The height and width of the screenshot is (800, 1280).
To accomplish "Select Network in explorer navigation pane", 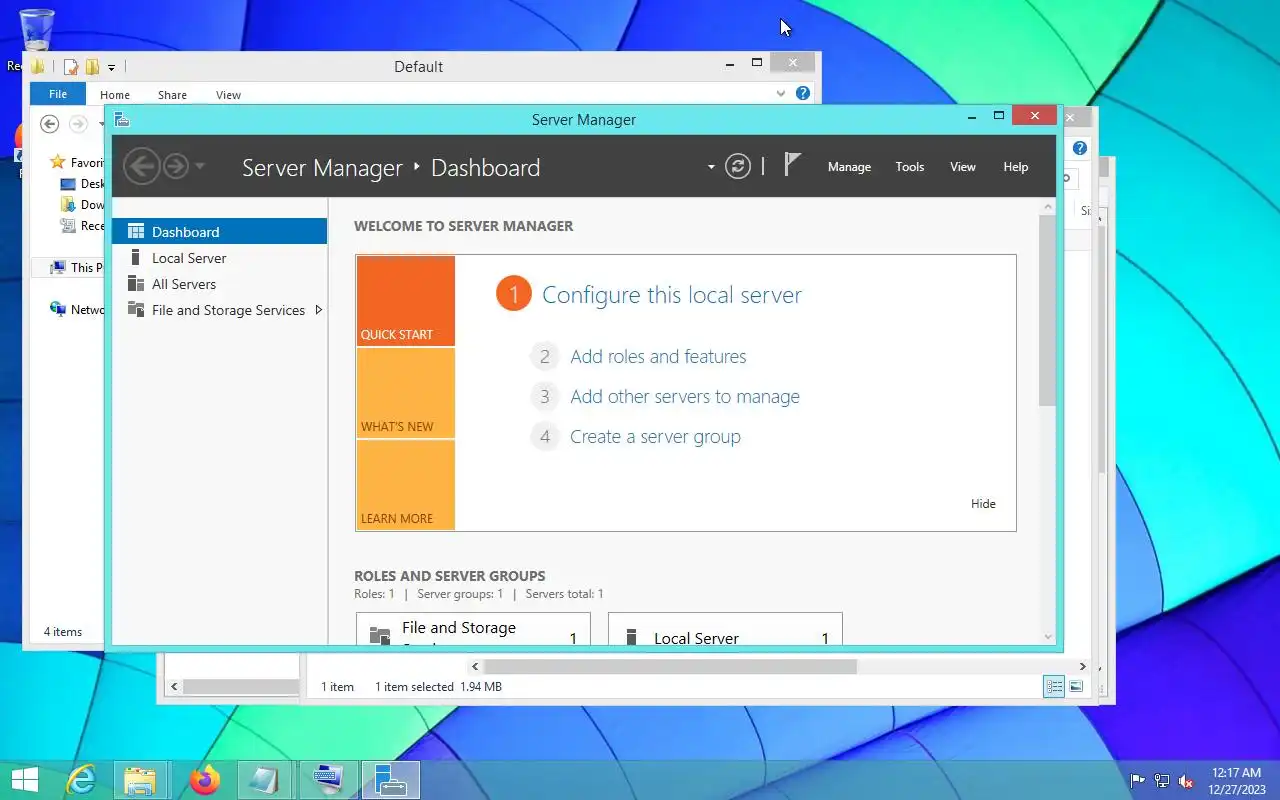I will 77,309.
